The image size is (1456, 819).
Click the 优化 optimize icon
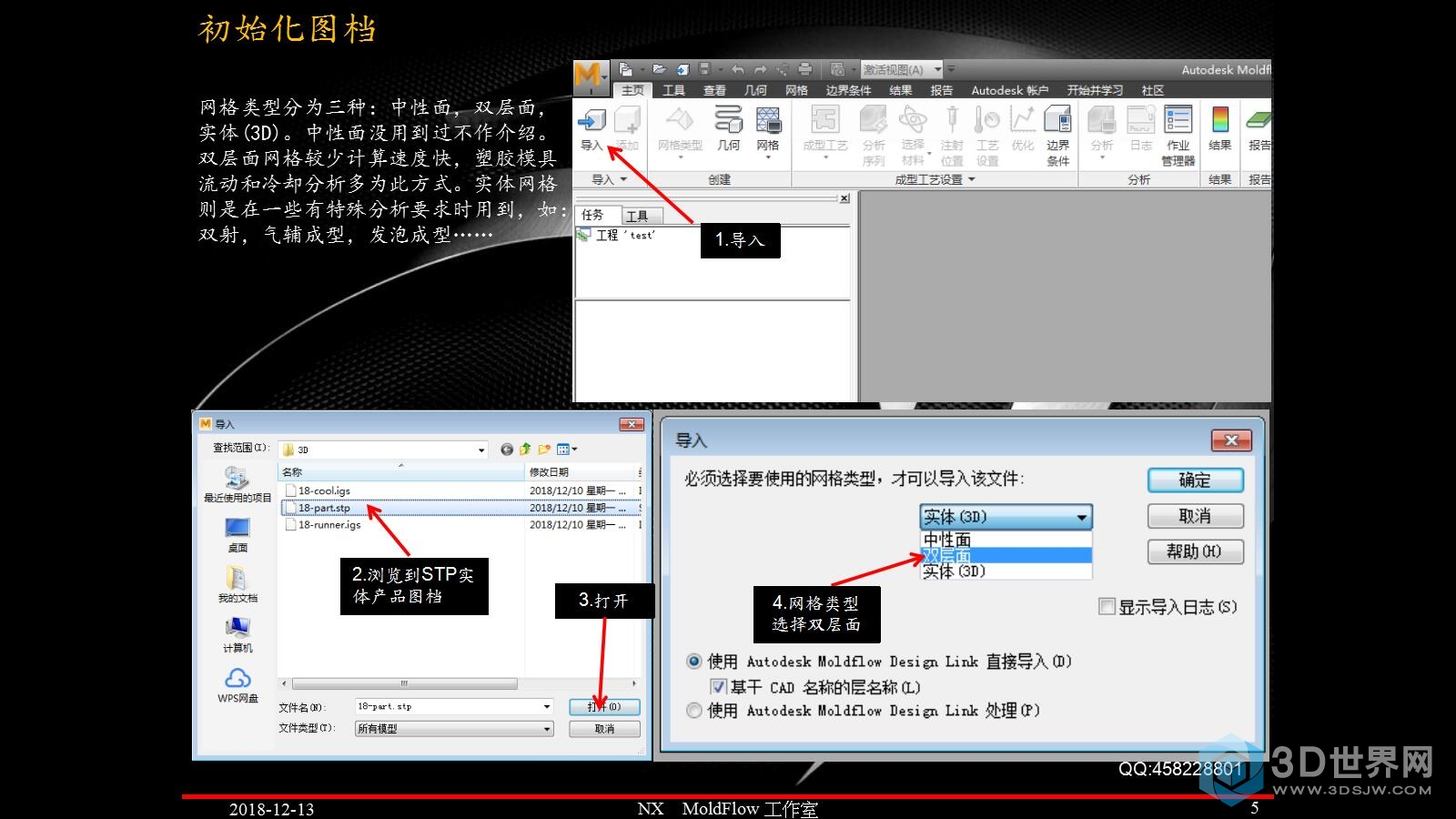(x=1023, y=120)
